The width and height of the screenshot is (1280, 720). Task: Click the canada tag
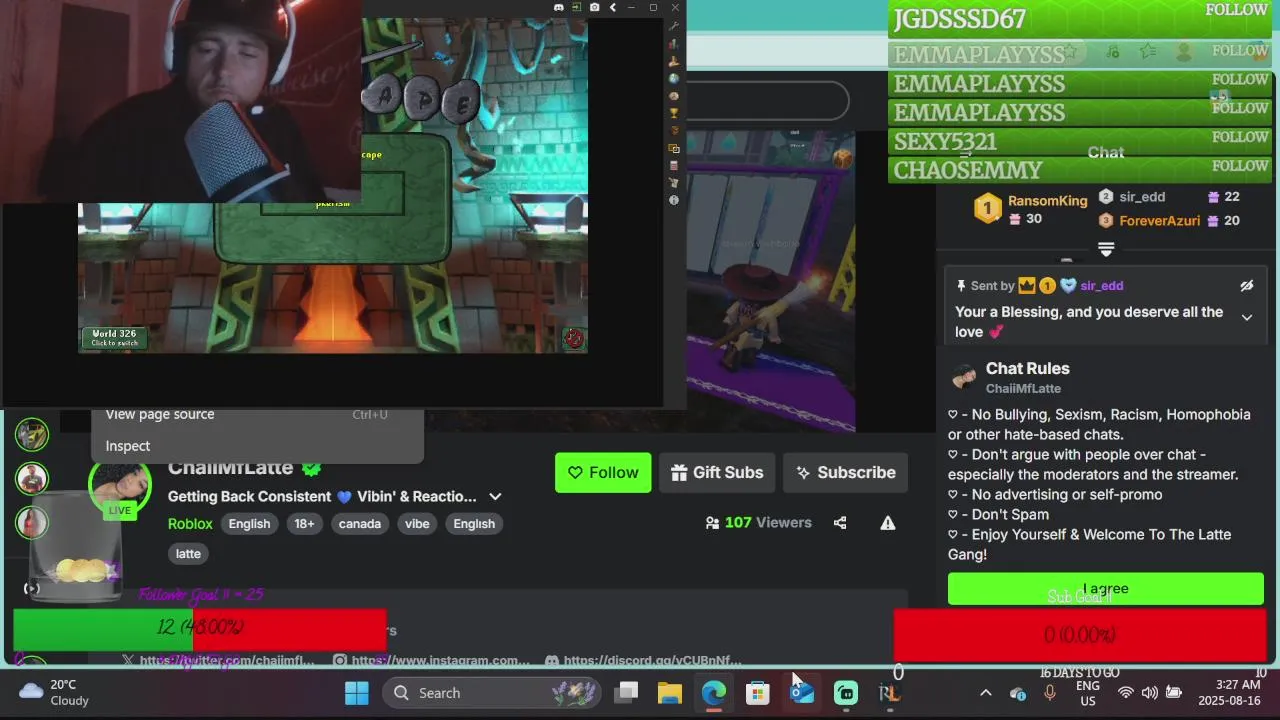coord(360,524)
